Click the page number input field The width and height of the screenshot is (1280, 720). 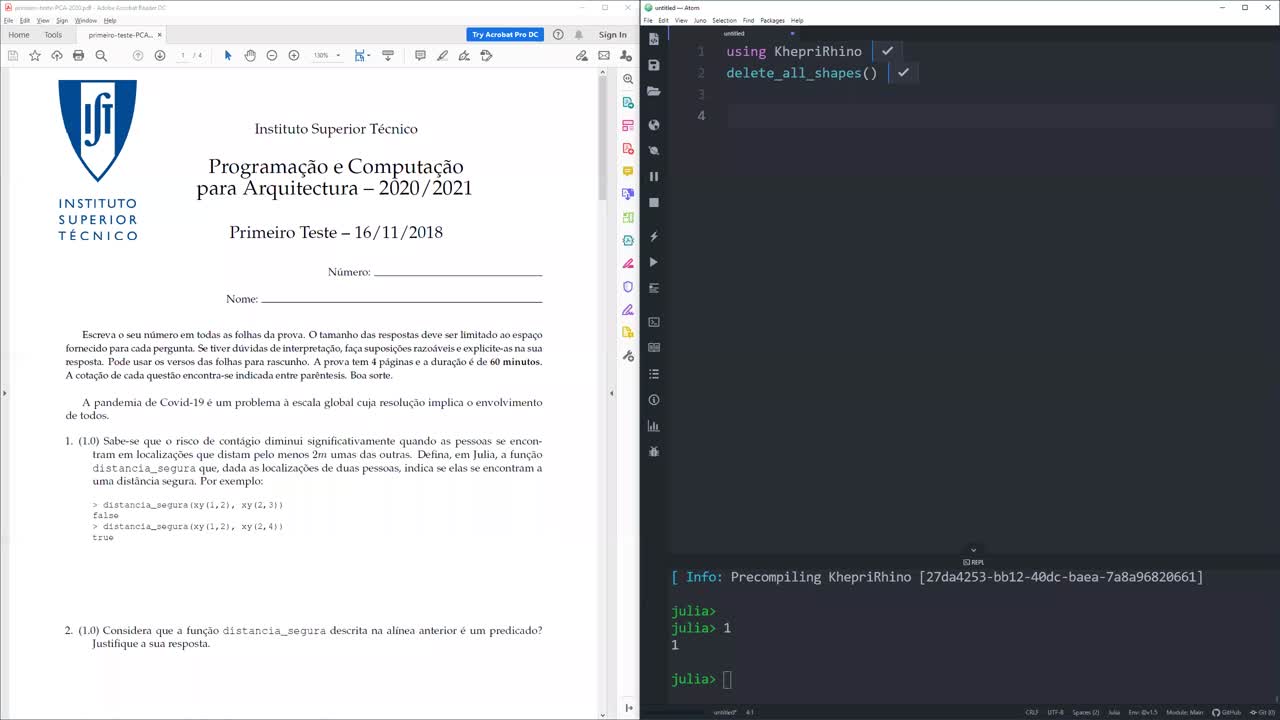point(183,56)
